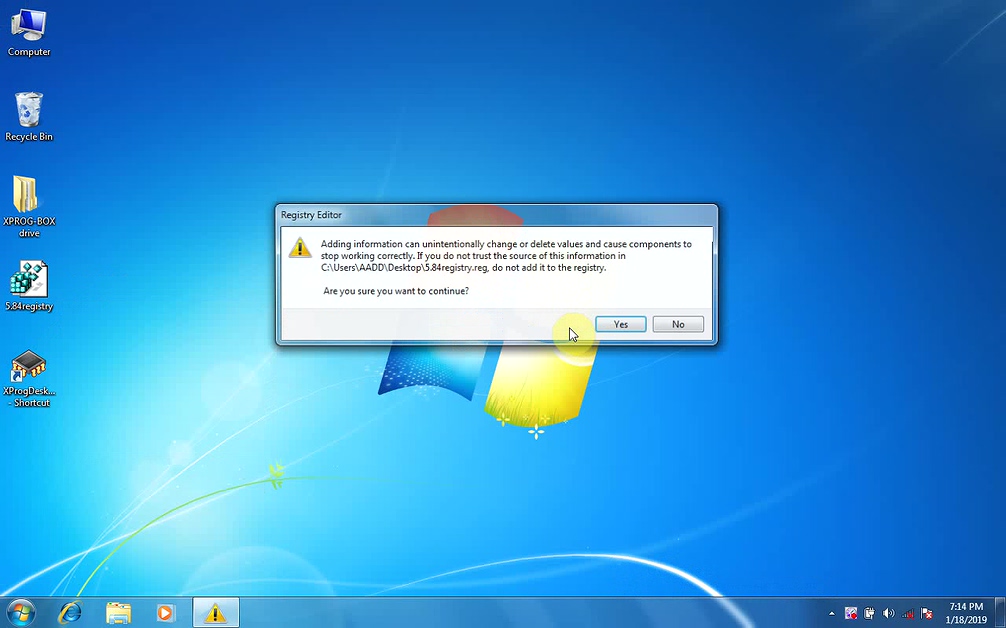Click the warning triangle in dialog
The width and height of the screenshot is (1006, 628).
point(300,248)
